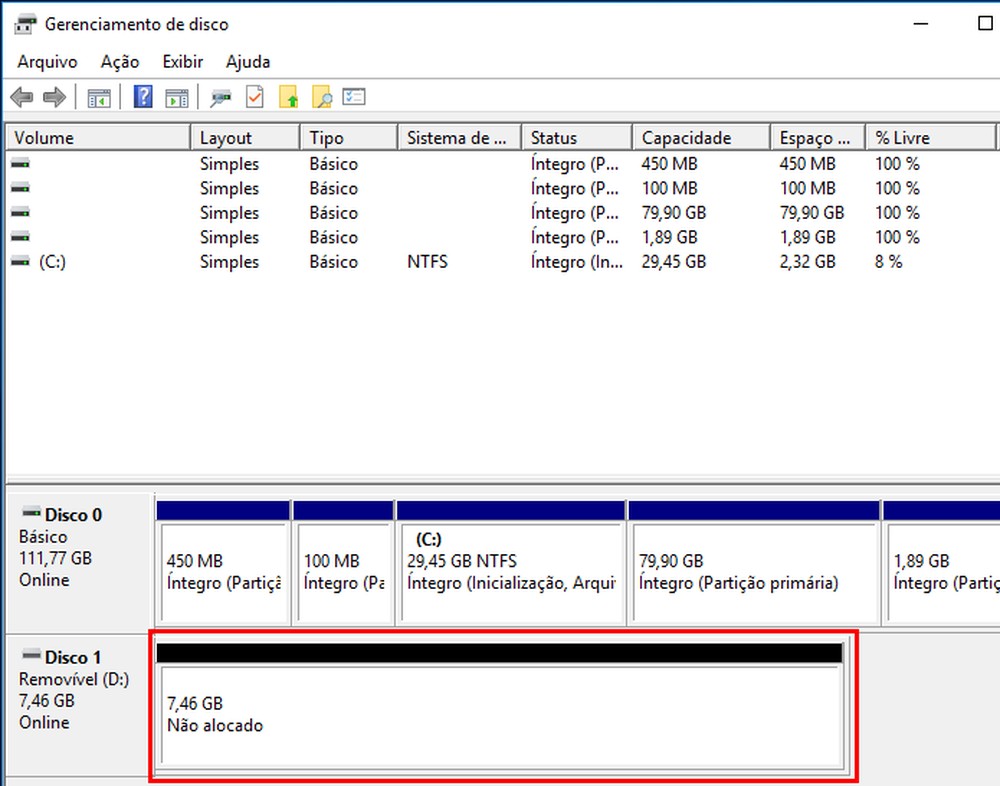Open the Arquivo menu

tap(47, 62)
